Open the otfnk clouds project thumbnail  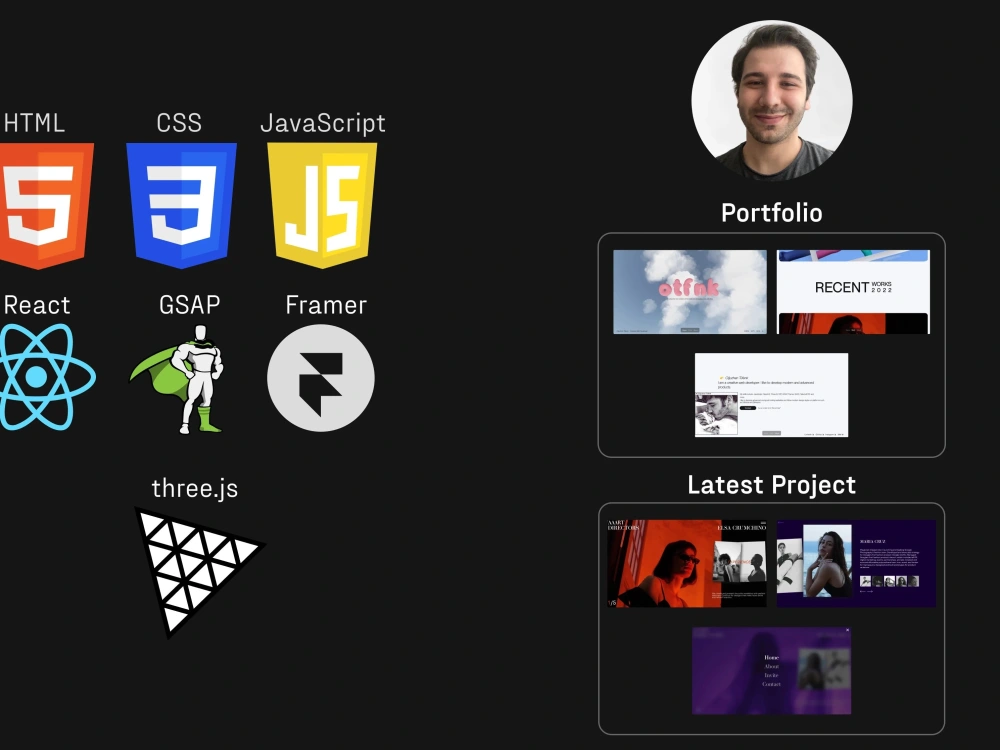coord(691,290)
